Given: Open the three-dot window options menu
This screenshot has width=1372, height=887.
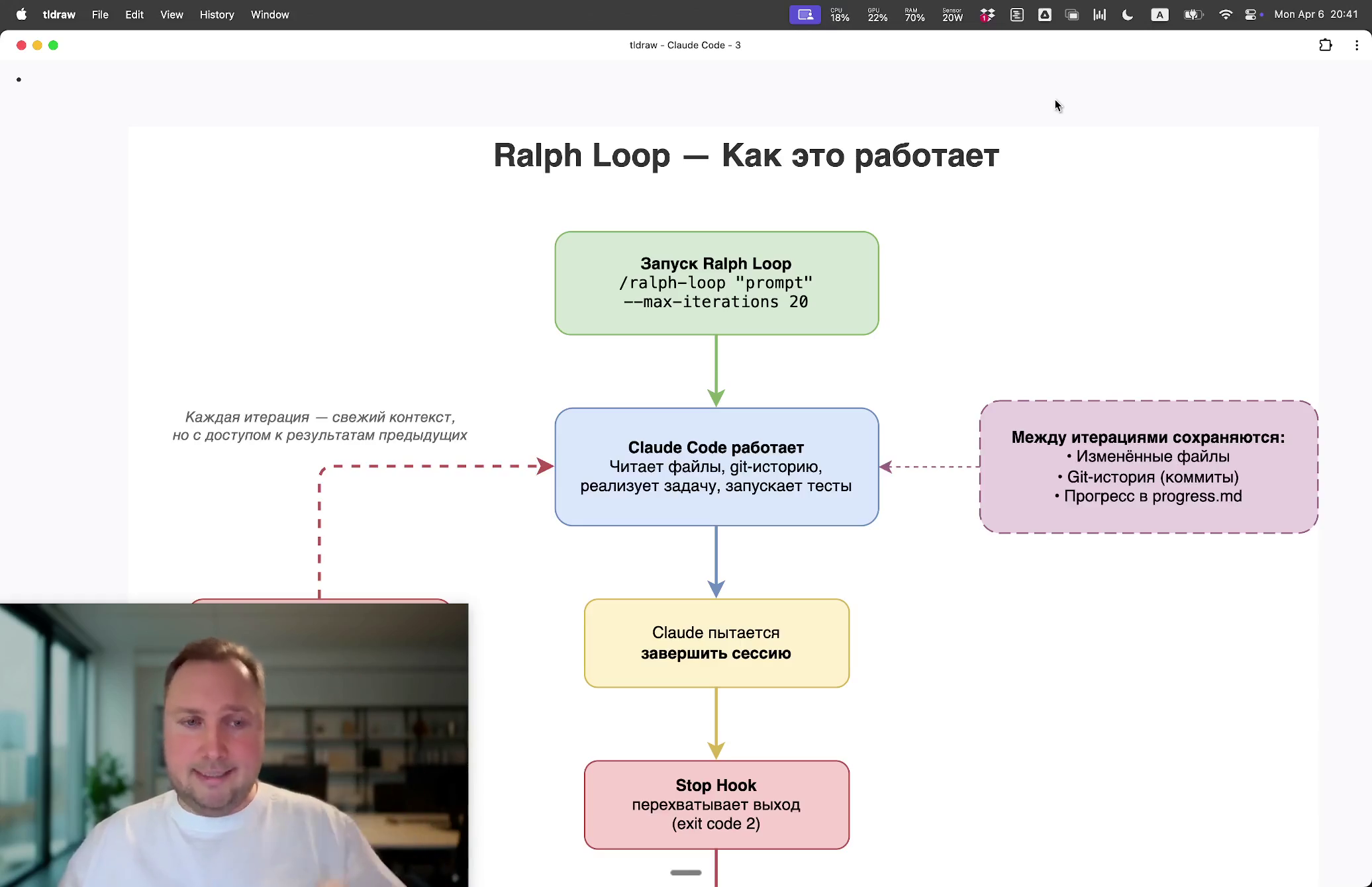Looking at the screenshot, I should point(1357,45).
